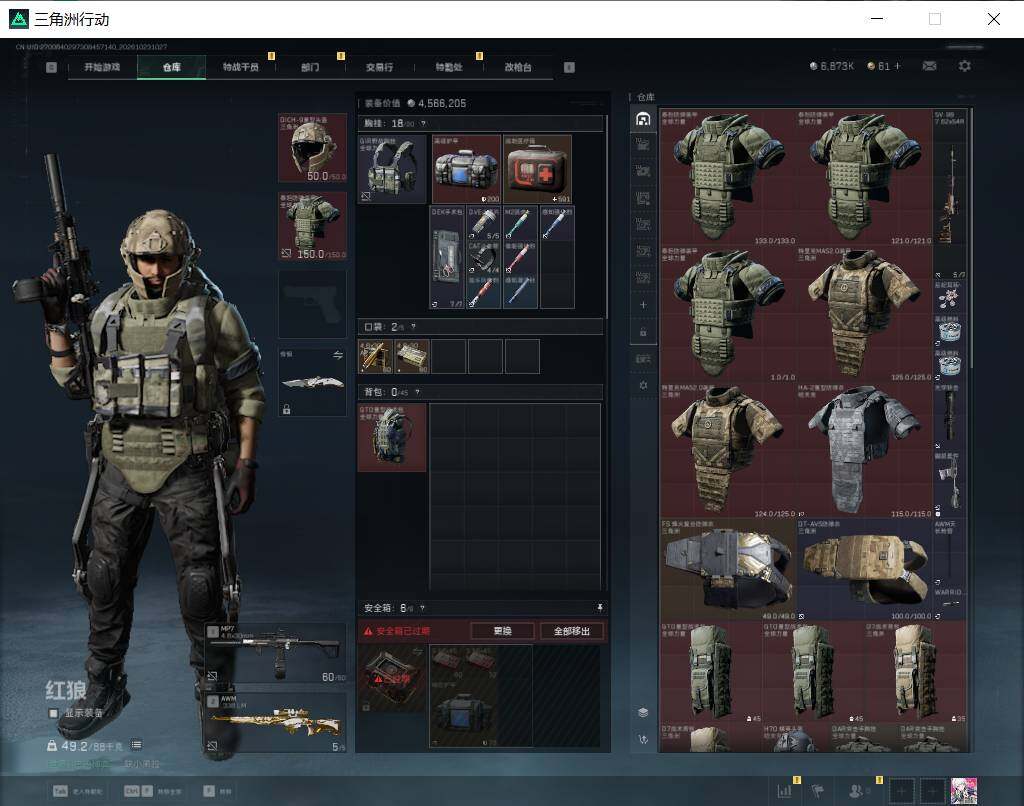Click the pin icon beside 安全箱 header
The height and width of the screenshot is (806, 1024).
pyautogui.click(x=600, y=607)
